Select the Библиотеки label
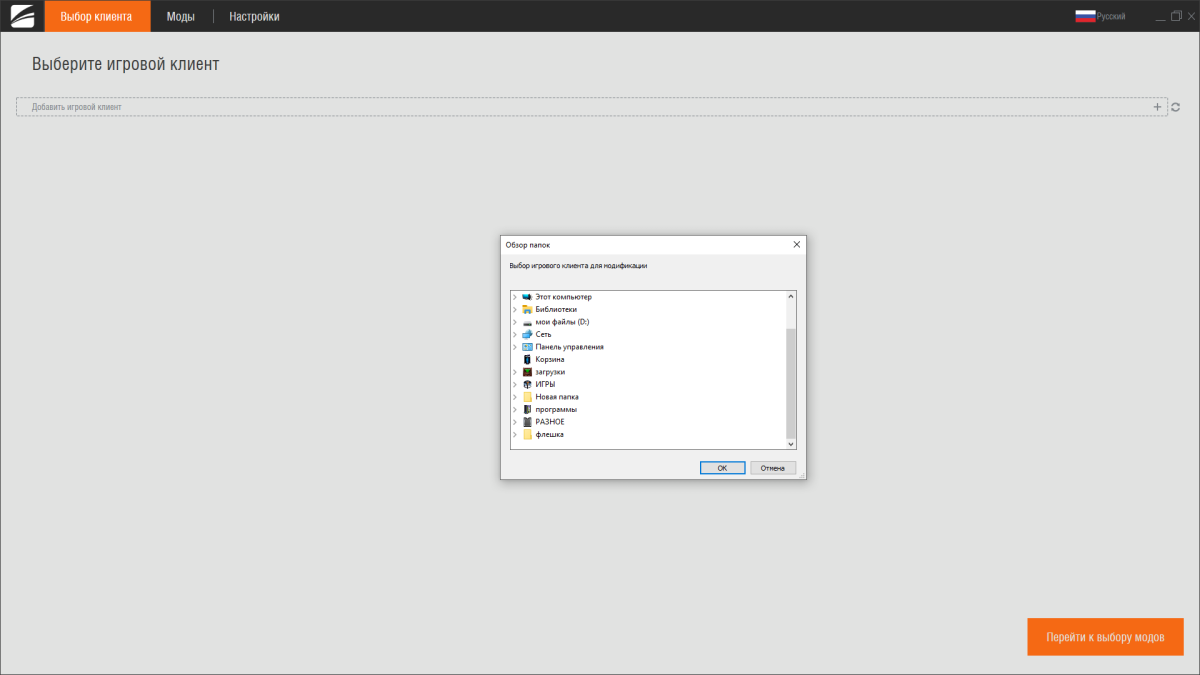1200x675 pixels. (556, 309)
